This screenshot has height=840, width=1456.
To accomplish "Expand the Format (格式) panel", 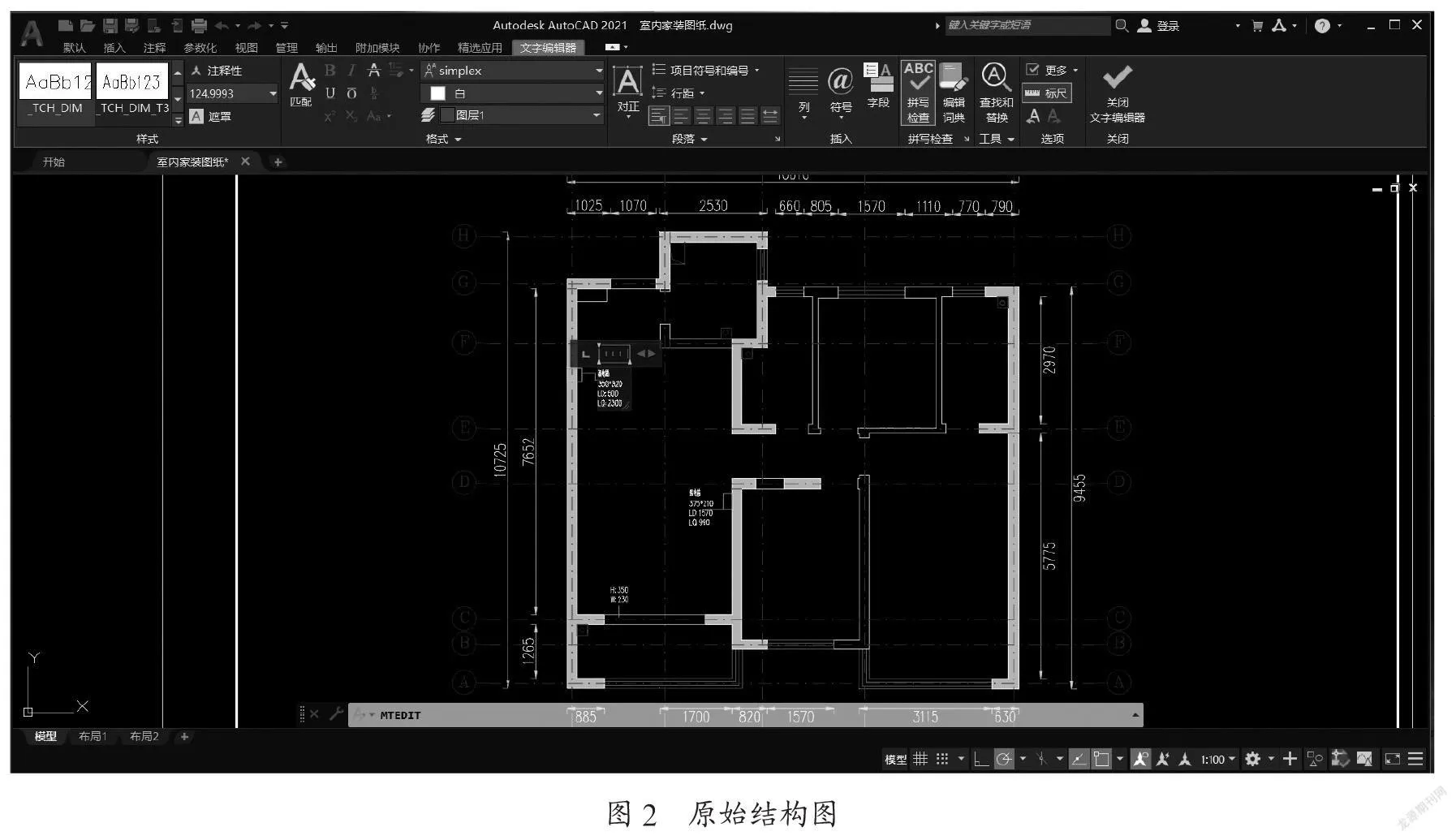I will click(x=443, y=139).
